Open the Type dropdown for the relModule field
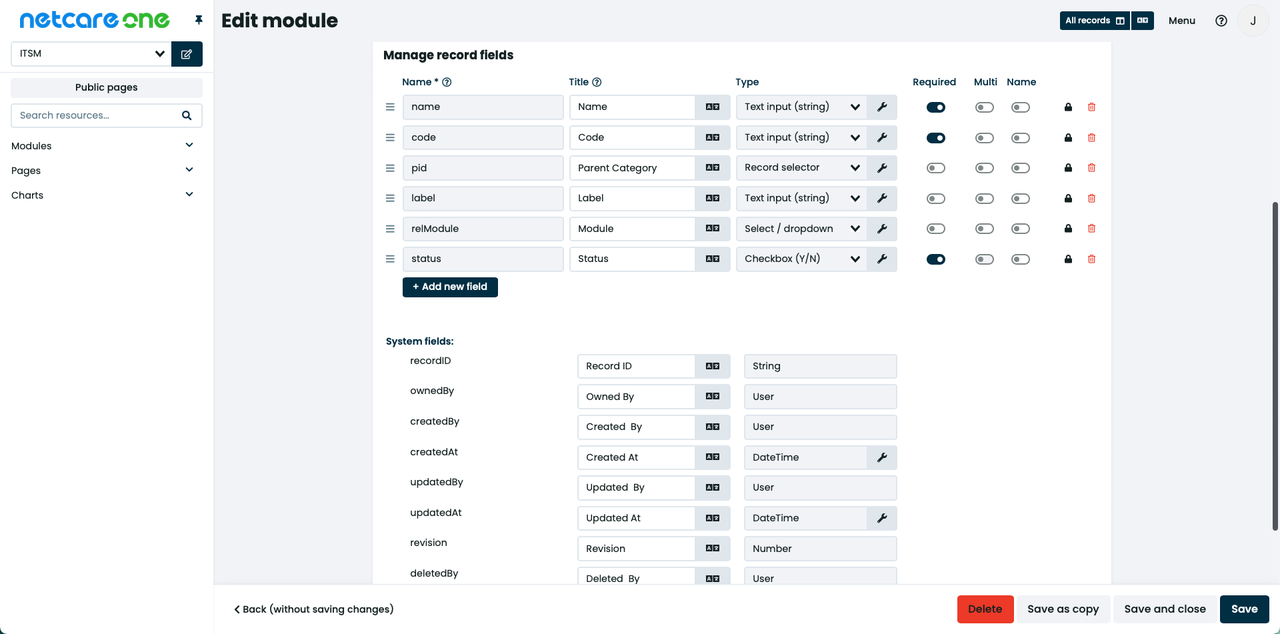This screenshot has height=634, width=1280. [802, 229]
